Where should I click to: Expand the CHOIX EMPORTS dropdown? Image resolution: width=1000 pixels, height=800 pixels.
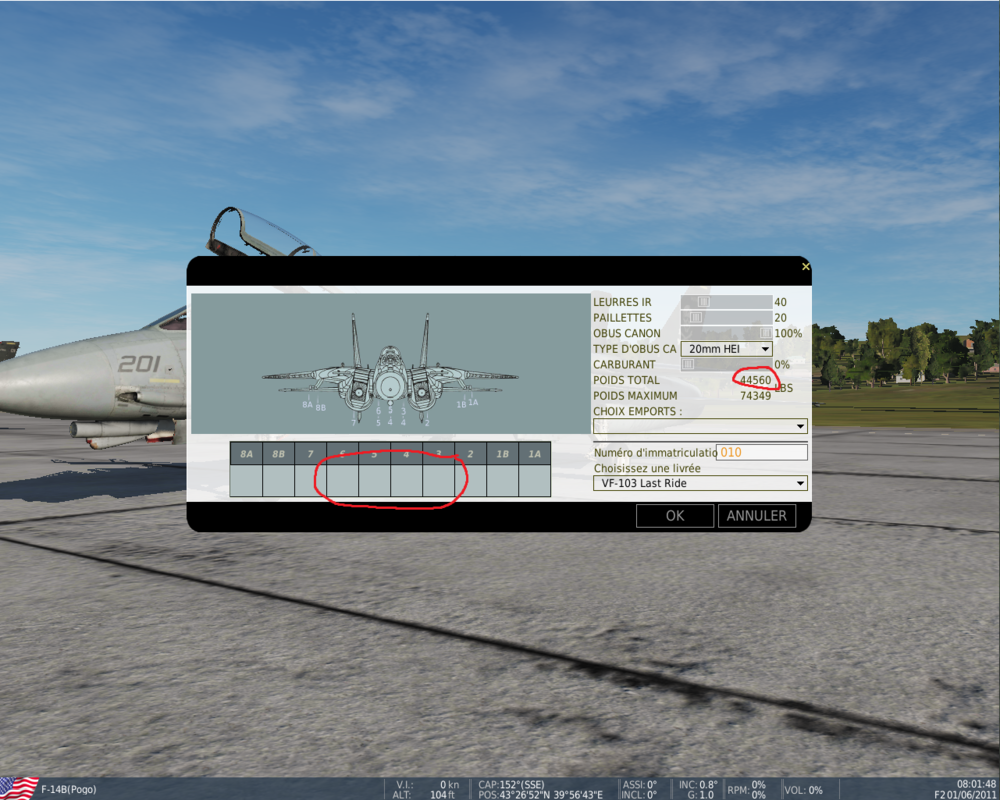[700, 426]
